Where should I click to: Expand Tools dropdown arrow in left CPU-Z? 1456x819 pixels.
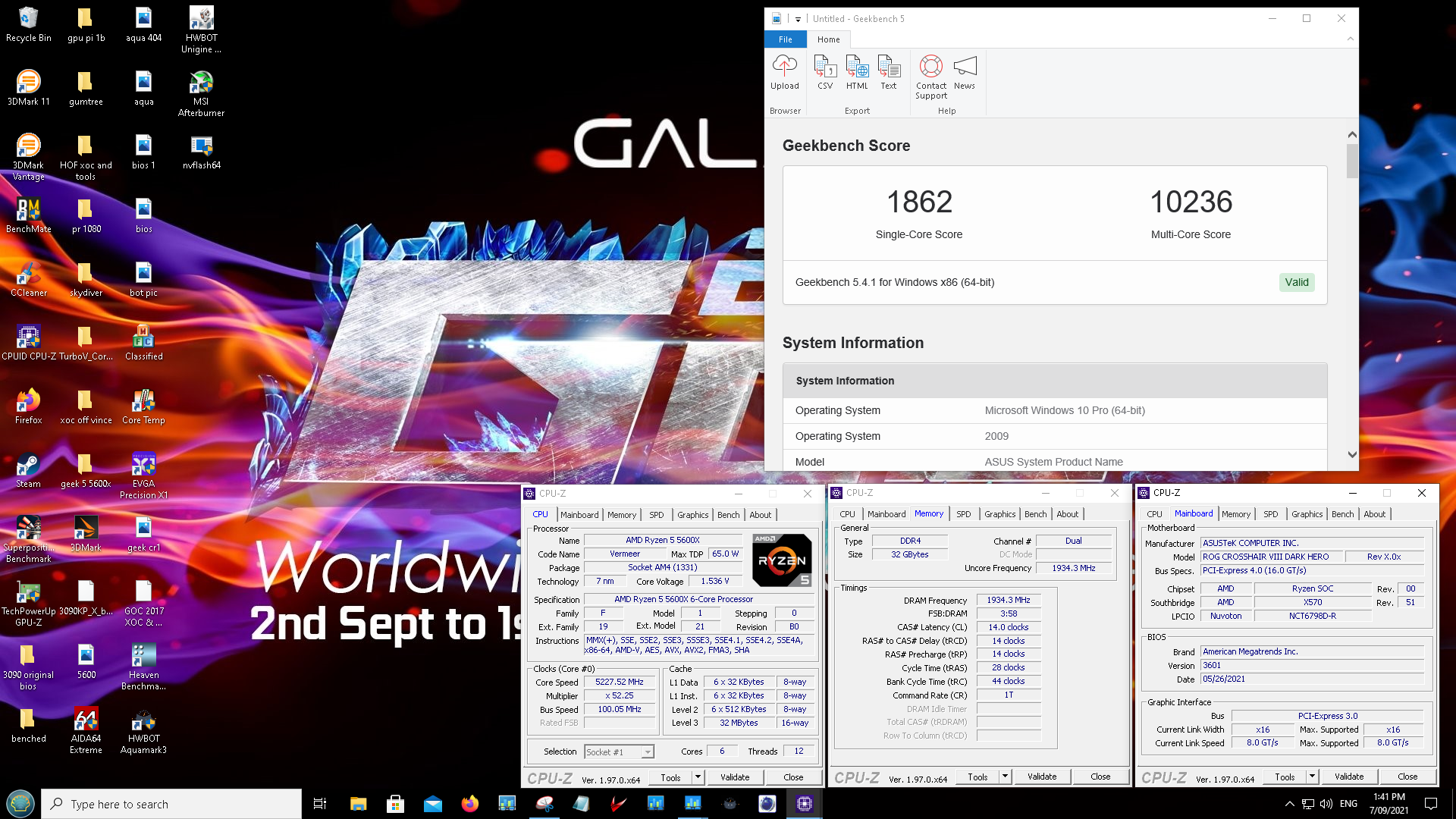click(x=698, y=777)
